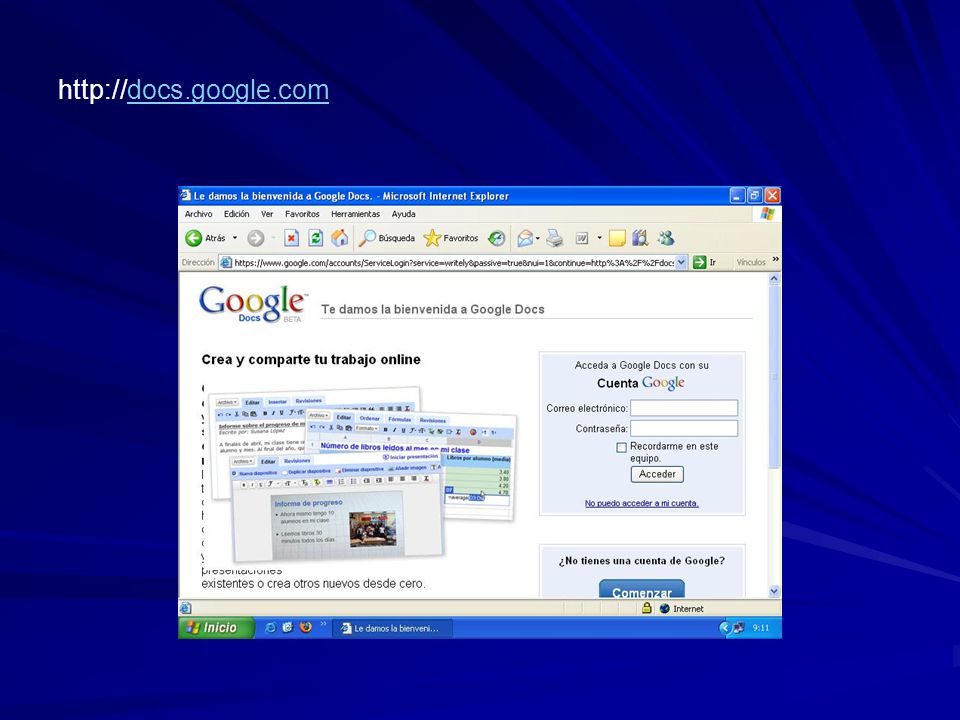The height and width of the screenshot is (720, 960).
Task: Click the page scrollbar down arrow
Action: coord(774,591)
